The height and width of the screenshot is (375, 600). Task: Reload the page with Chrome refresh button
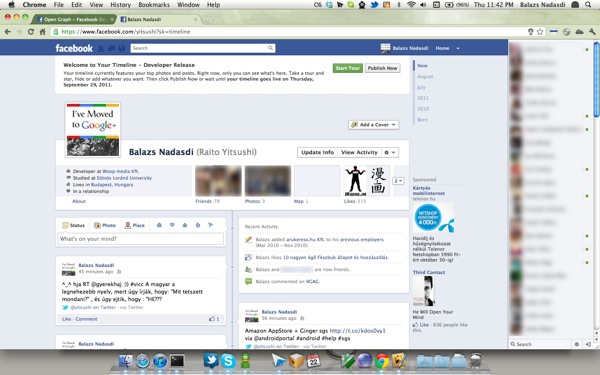coord(31,32)
